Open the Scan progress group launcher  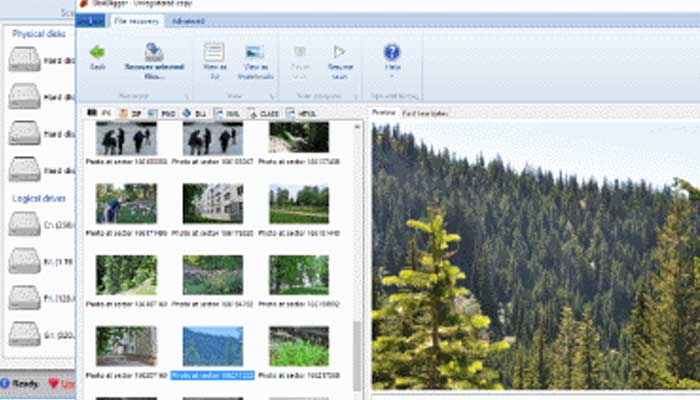356,96
